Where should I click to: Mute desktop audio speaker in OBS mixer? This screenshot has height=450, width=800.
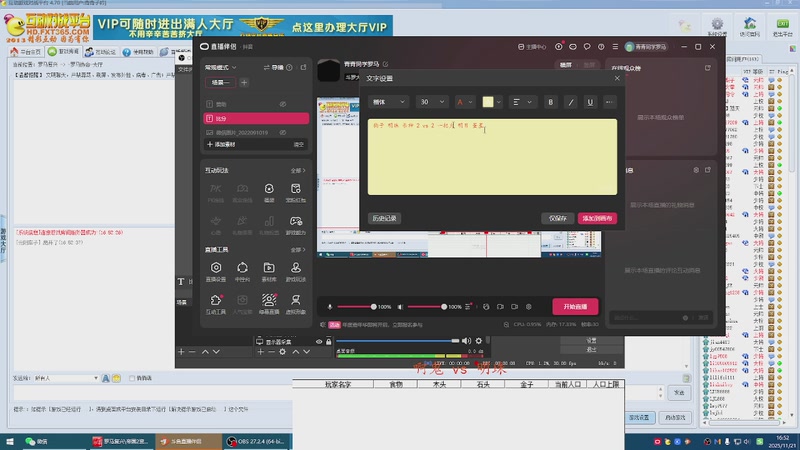click(466, 341)
